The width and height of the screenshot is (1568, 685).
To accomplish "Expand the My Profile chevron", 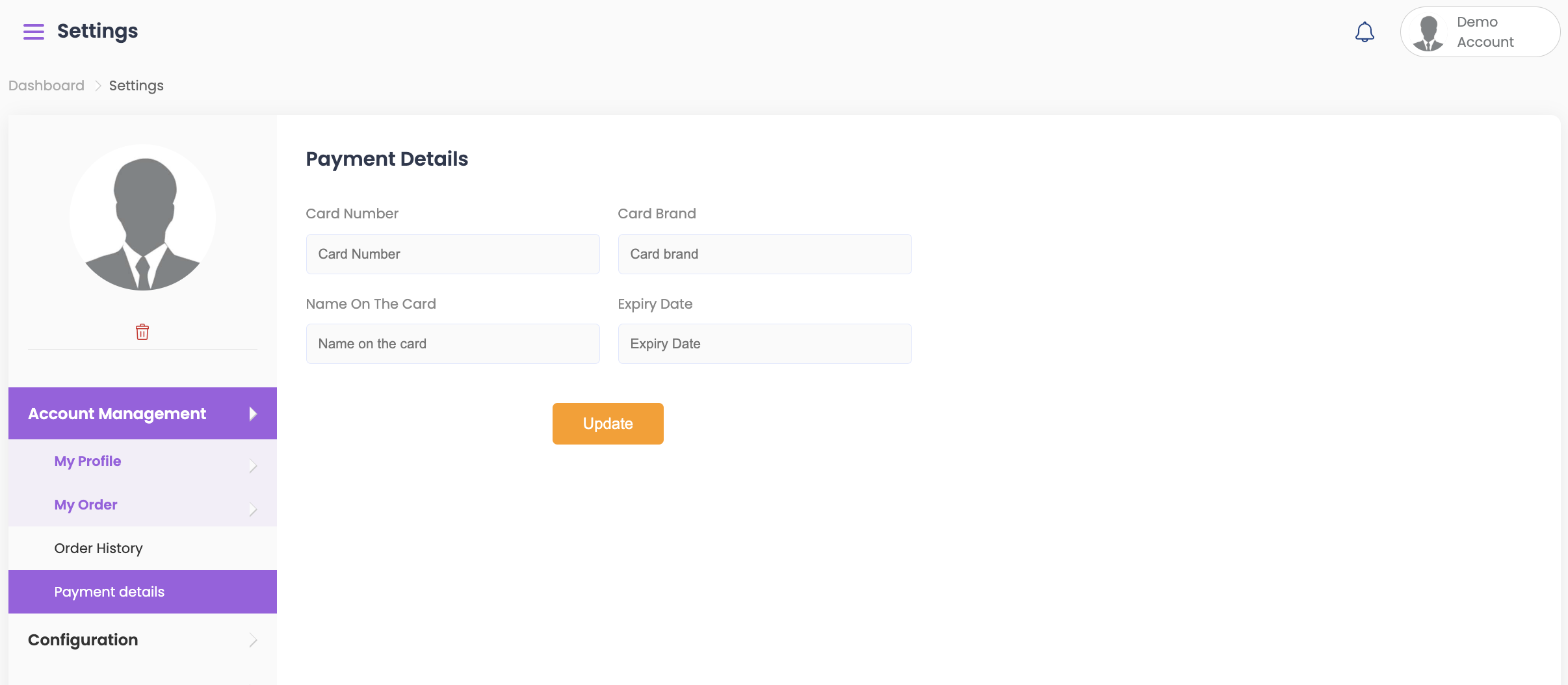I will pos(253,466).
